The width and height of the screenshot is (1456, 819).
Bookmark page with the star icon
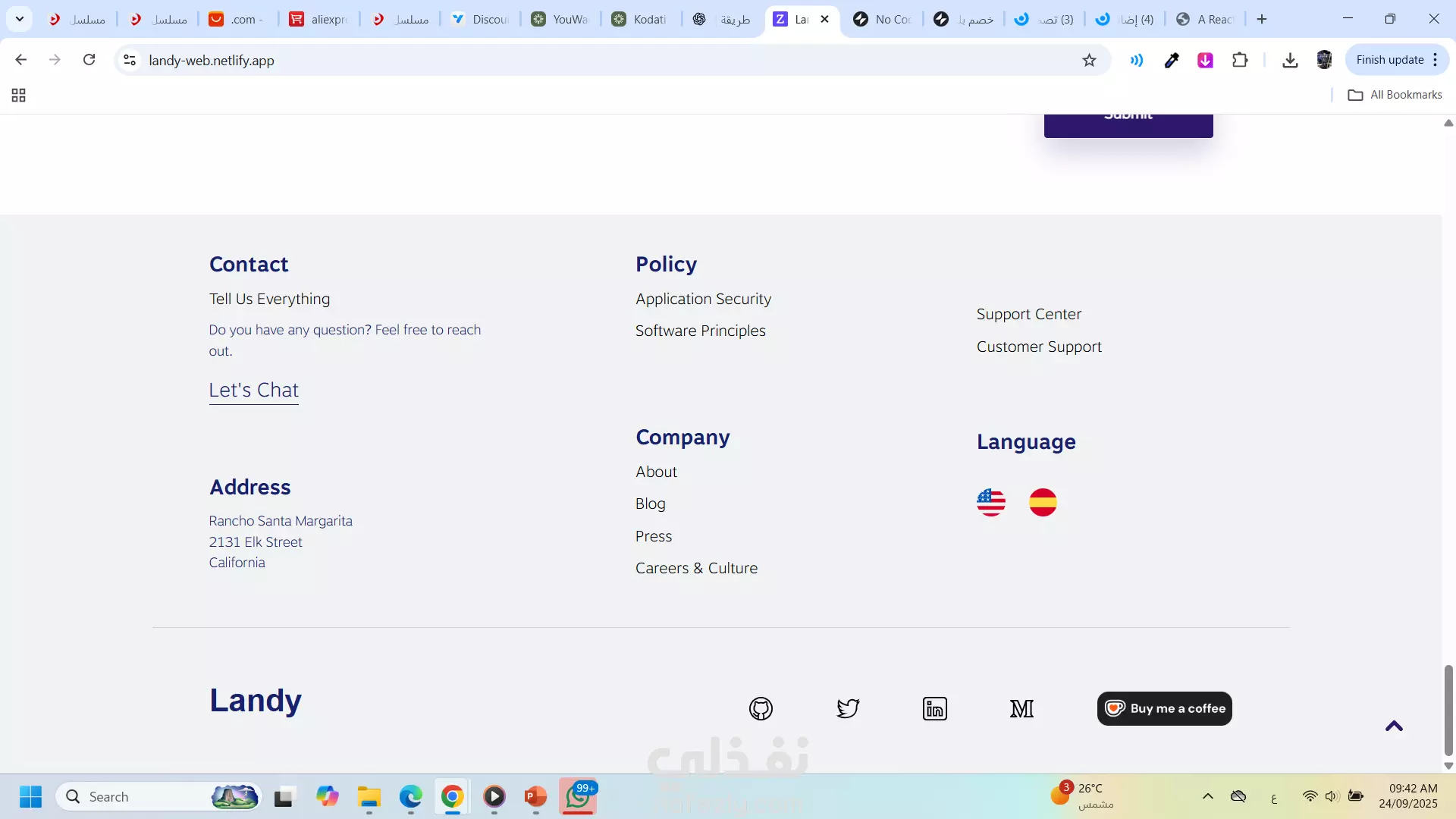coord(1089,61)
